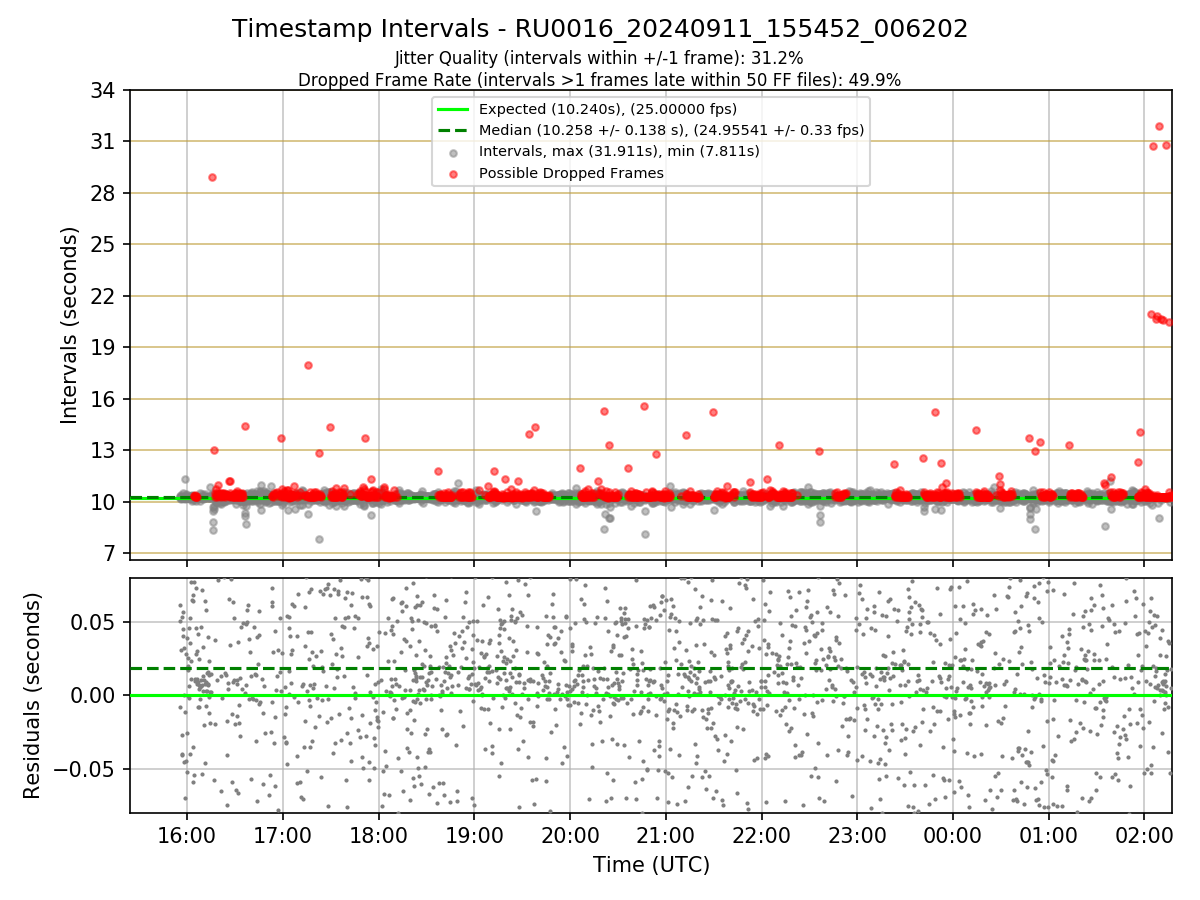Click the Residuals (seconds) y-axis label

33,696
